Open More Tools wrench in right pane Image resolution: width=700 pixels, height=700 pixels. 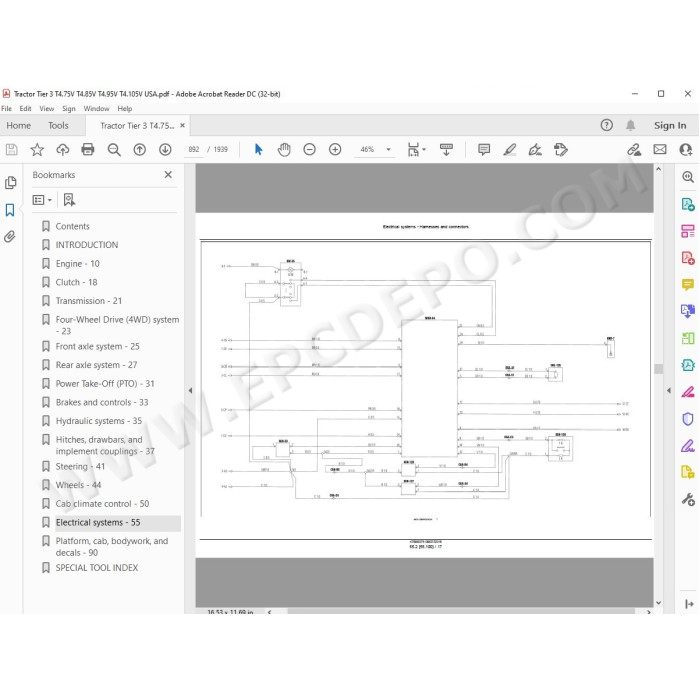coord(688,499)
